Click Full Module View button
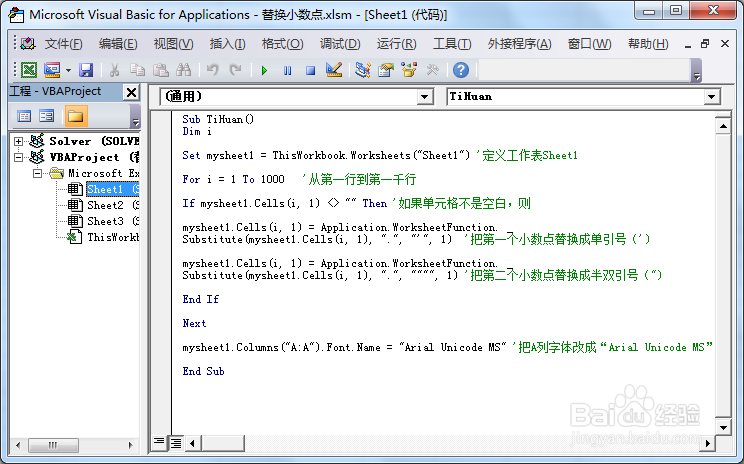Viewport: 744px width, 464px height. [x=176, y=442]
